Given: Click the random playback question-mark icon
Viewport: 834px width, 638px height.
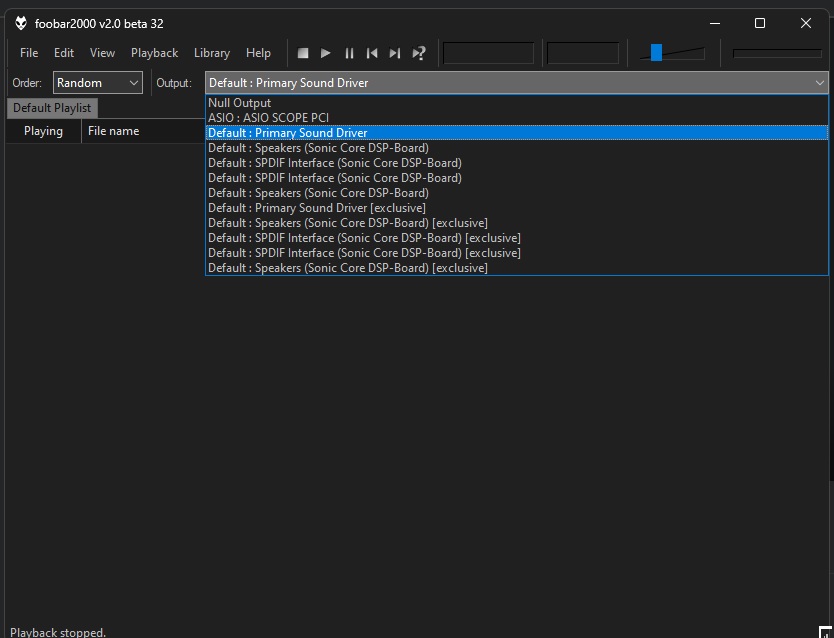Looking at the screenshot, I should click(x=419, y=53).
